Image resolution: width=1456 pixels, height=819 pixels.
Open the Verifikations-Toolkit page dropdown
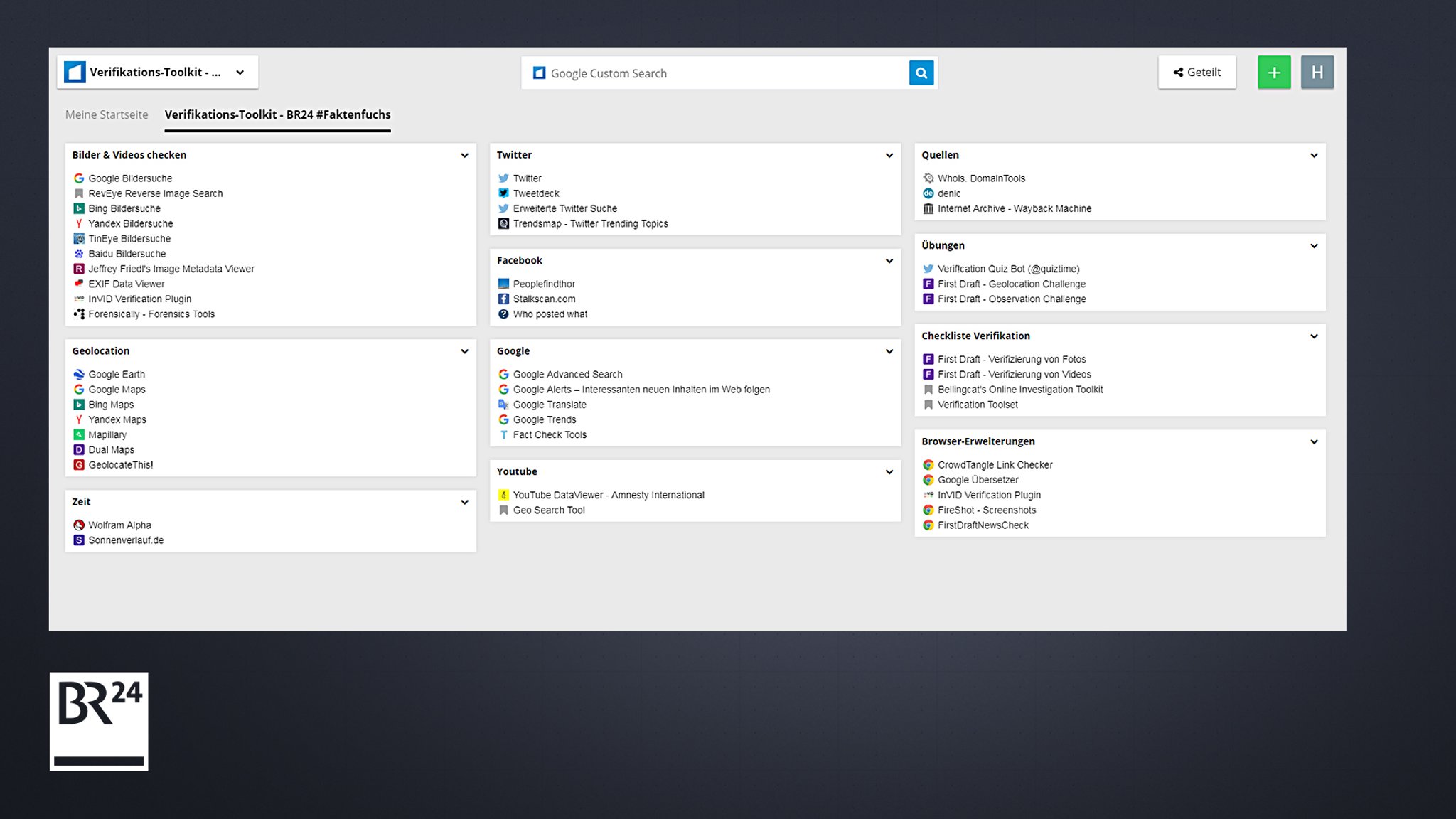tap(158, 72)
